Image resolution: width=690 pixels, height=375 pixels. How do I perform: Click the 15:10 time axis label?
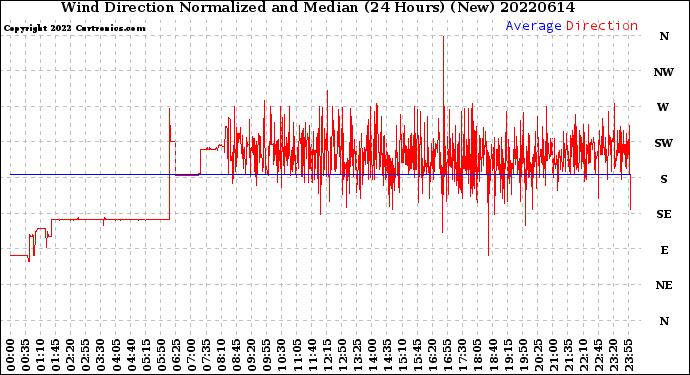pyautogui.click(x=402, y=355)
